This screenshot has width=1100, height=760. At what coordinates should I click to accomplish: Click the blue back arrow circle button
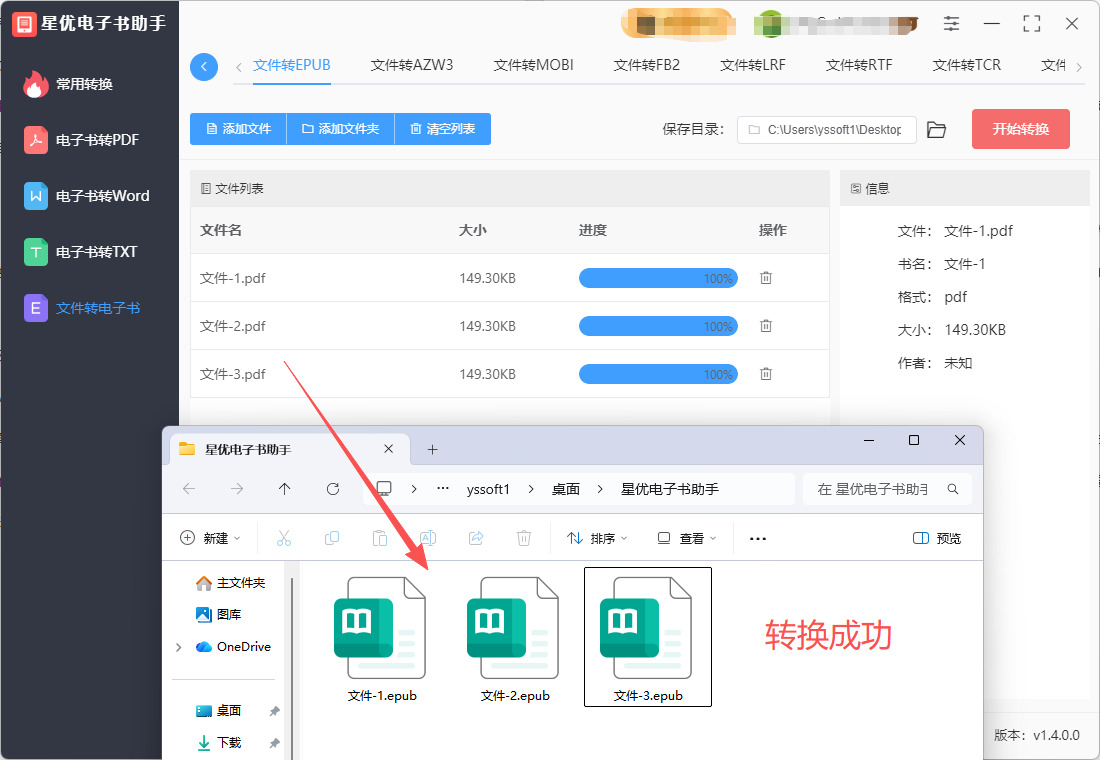[x=204, y=67]
